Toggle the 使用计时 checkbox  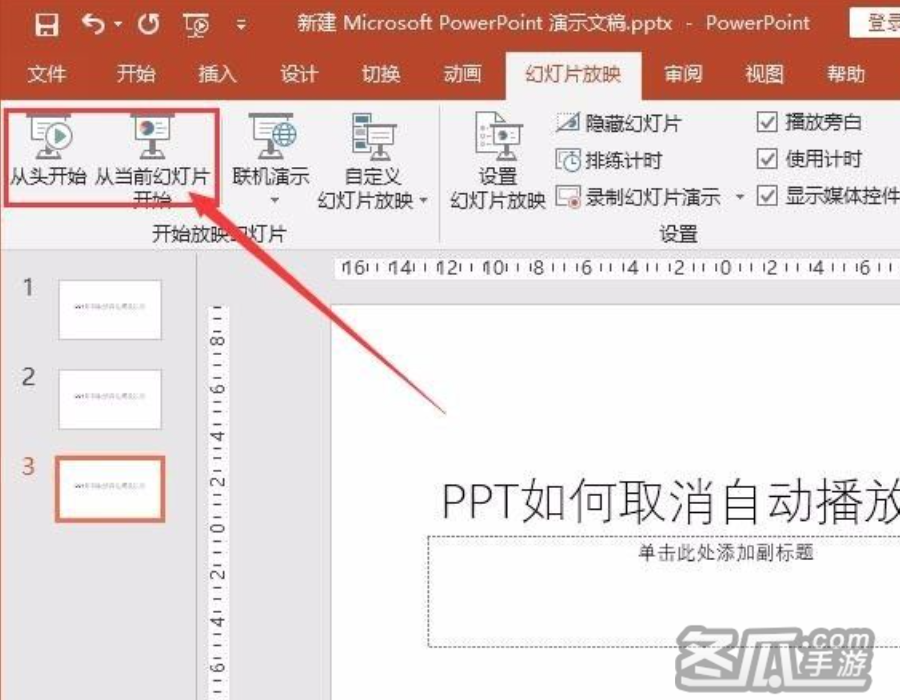tap(767, 159)
